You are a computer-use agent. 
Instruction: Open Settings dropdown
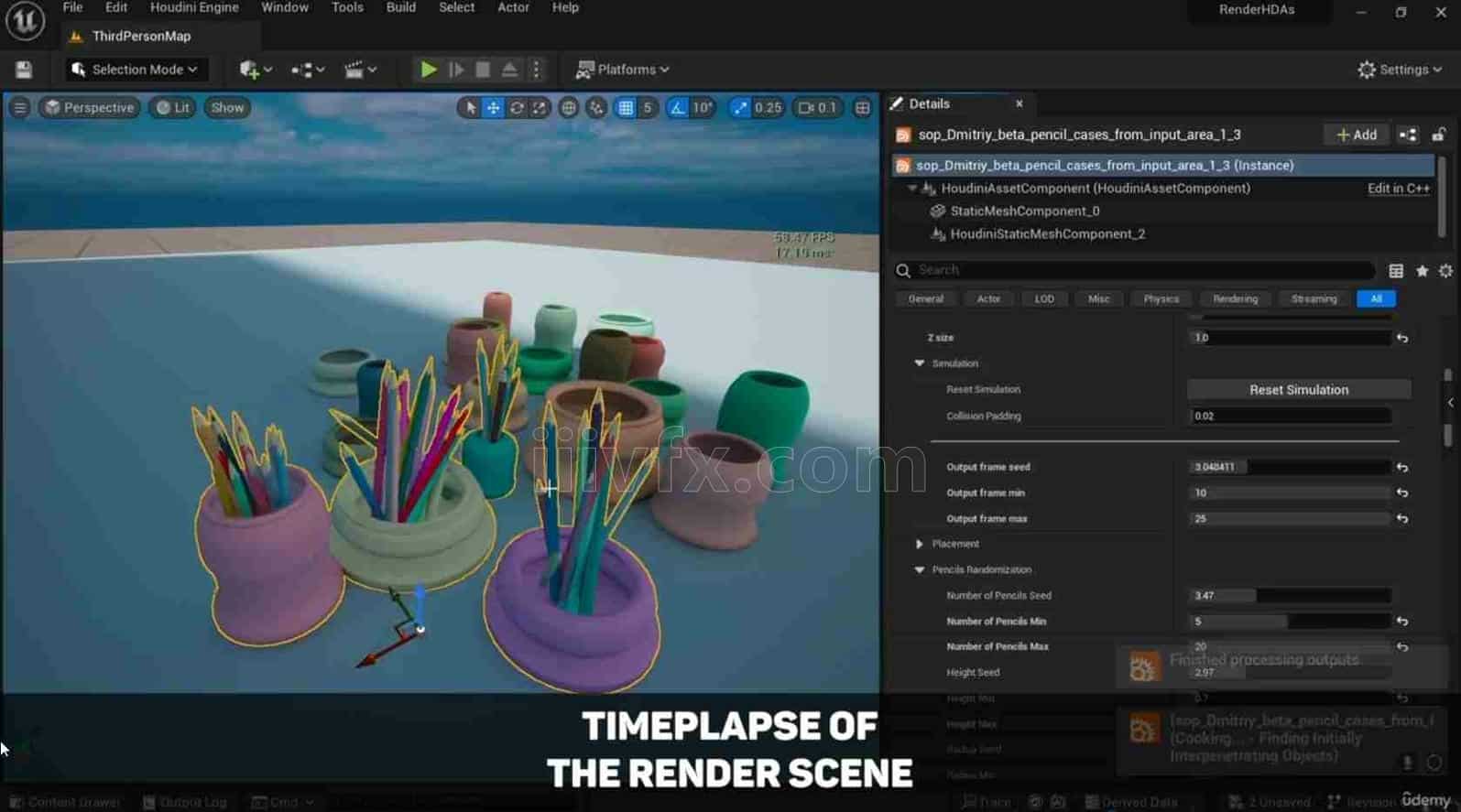pyautogui.click(x=1400, y=70)
